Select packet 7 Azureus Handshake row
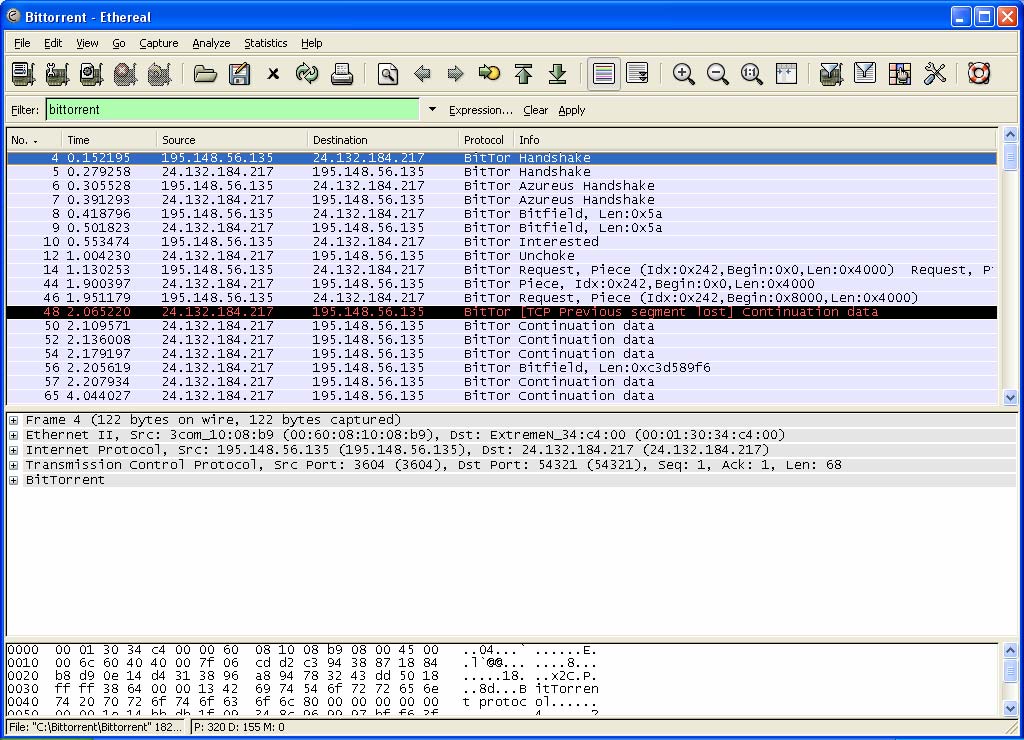Screen dimensions: 1024x740 coord(502,199)
